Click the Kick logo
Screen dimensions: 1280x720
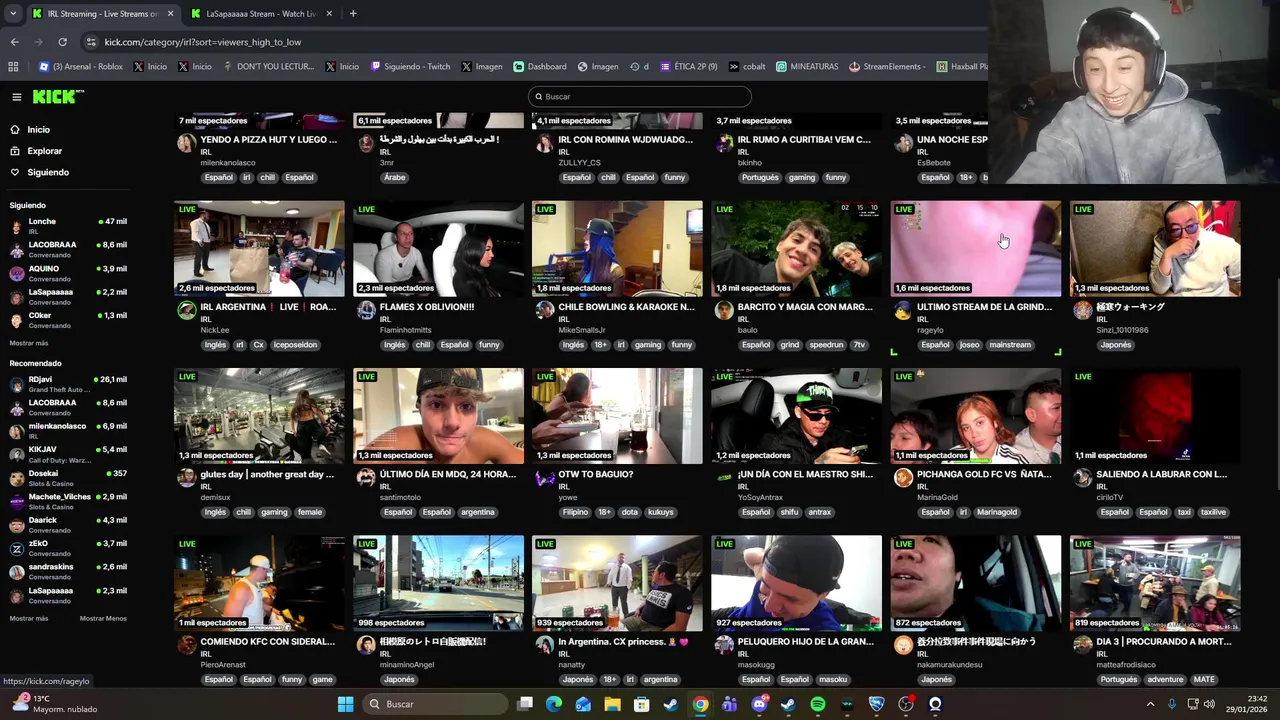pyautogui.click(x=58, y=97)
